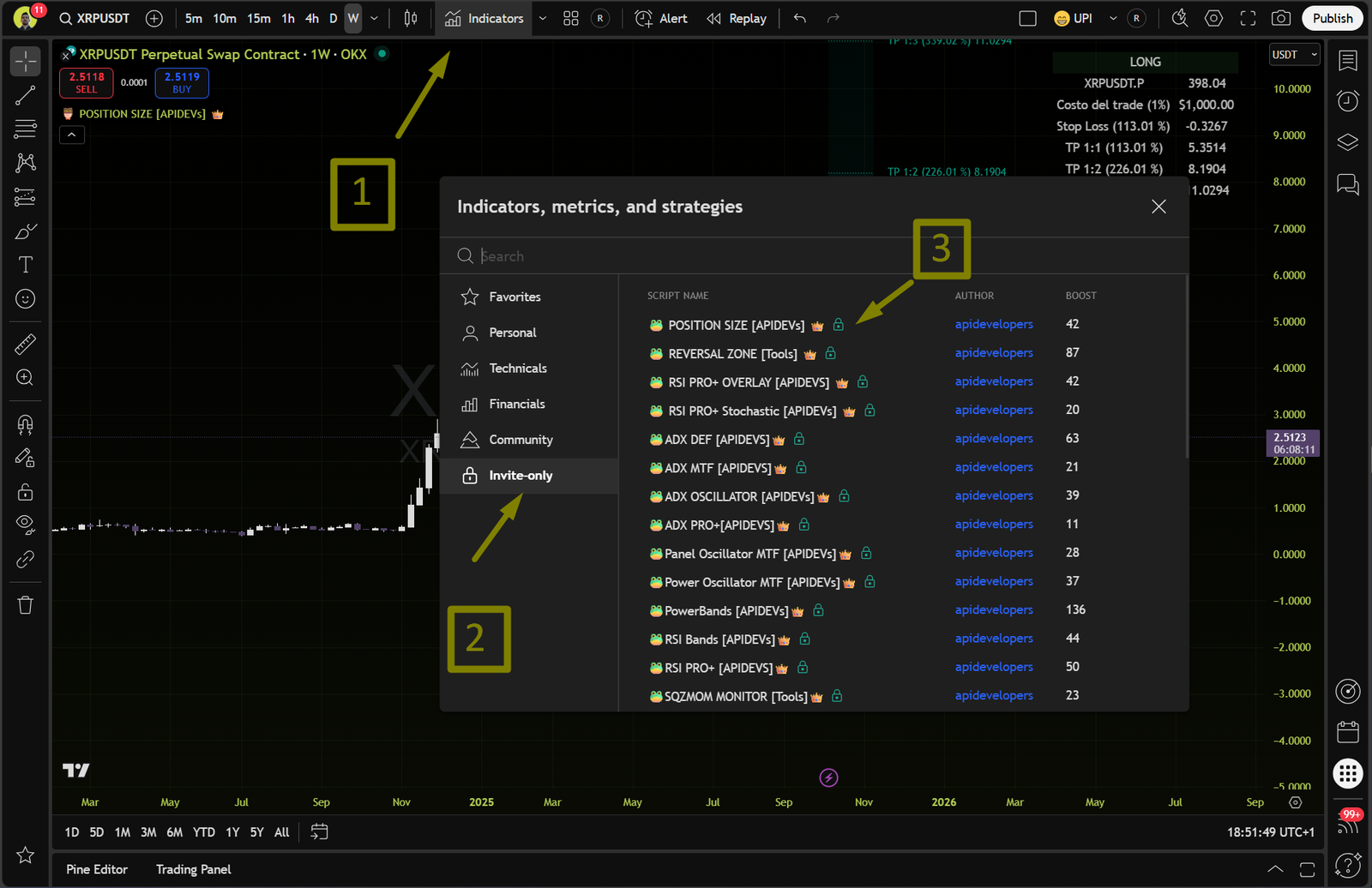
Task: Open the timeframe interval dropdown
Action: click(x=374, y=18)
